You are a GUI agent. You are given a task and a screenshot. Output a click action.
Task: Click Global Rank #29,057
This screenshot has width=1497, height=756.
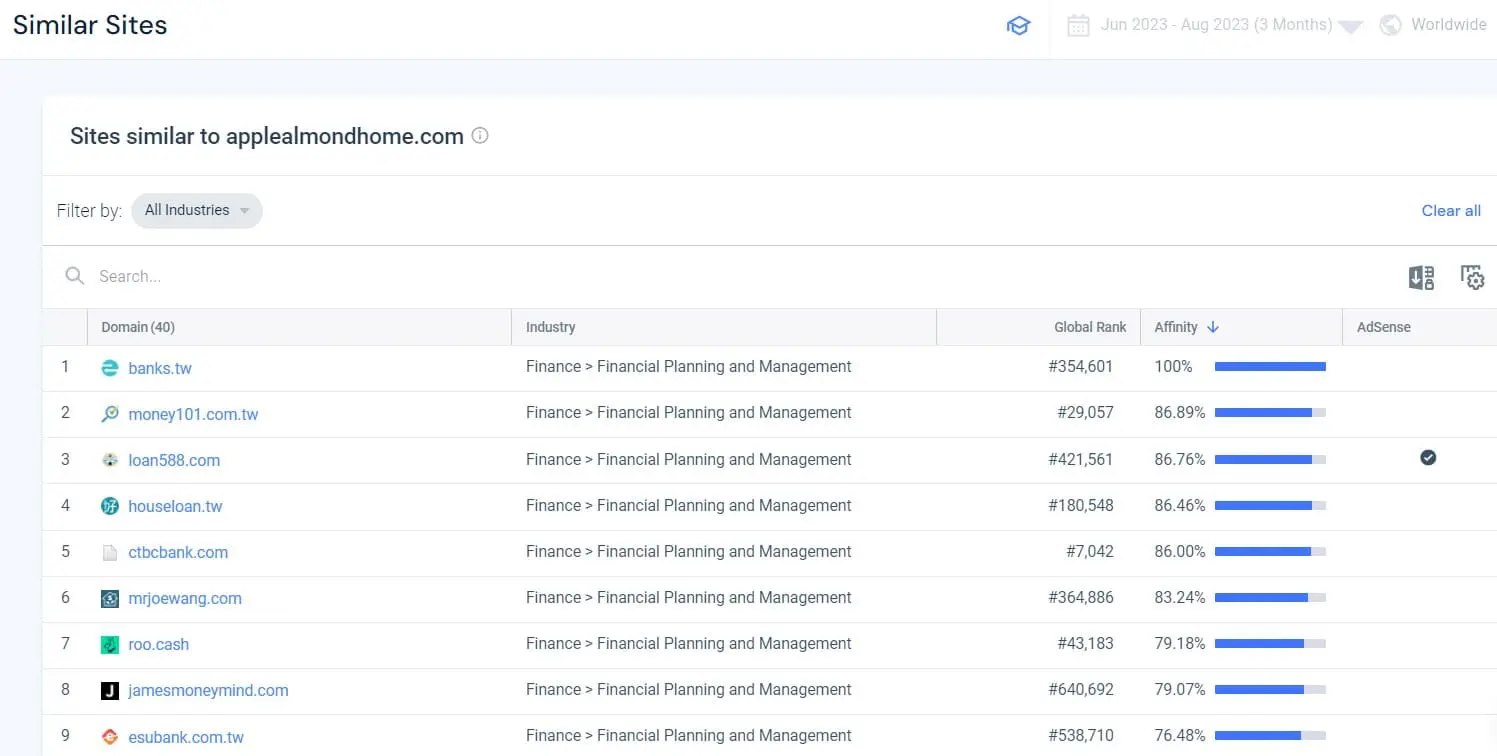point(1085,413)
